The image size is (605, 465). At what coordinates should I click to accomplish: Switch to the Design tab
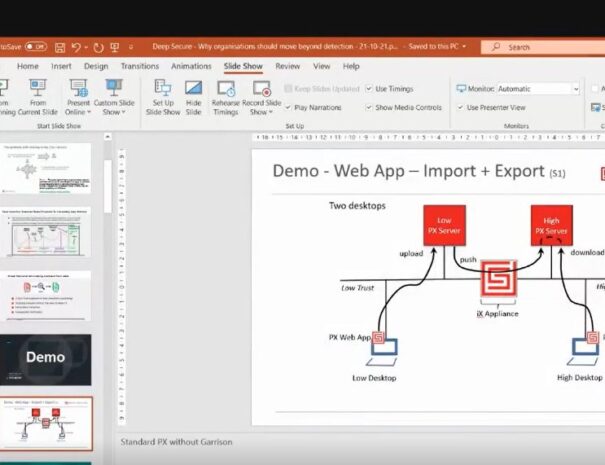click(96, 66)
